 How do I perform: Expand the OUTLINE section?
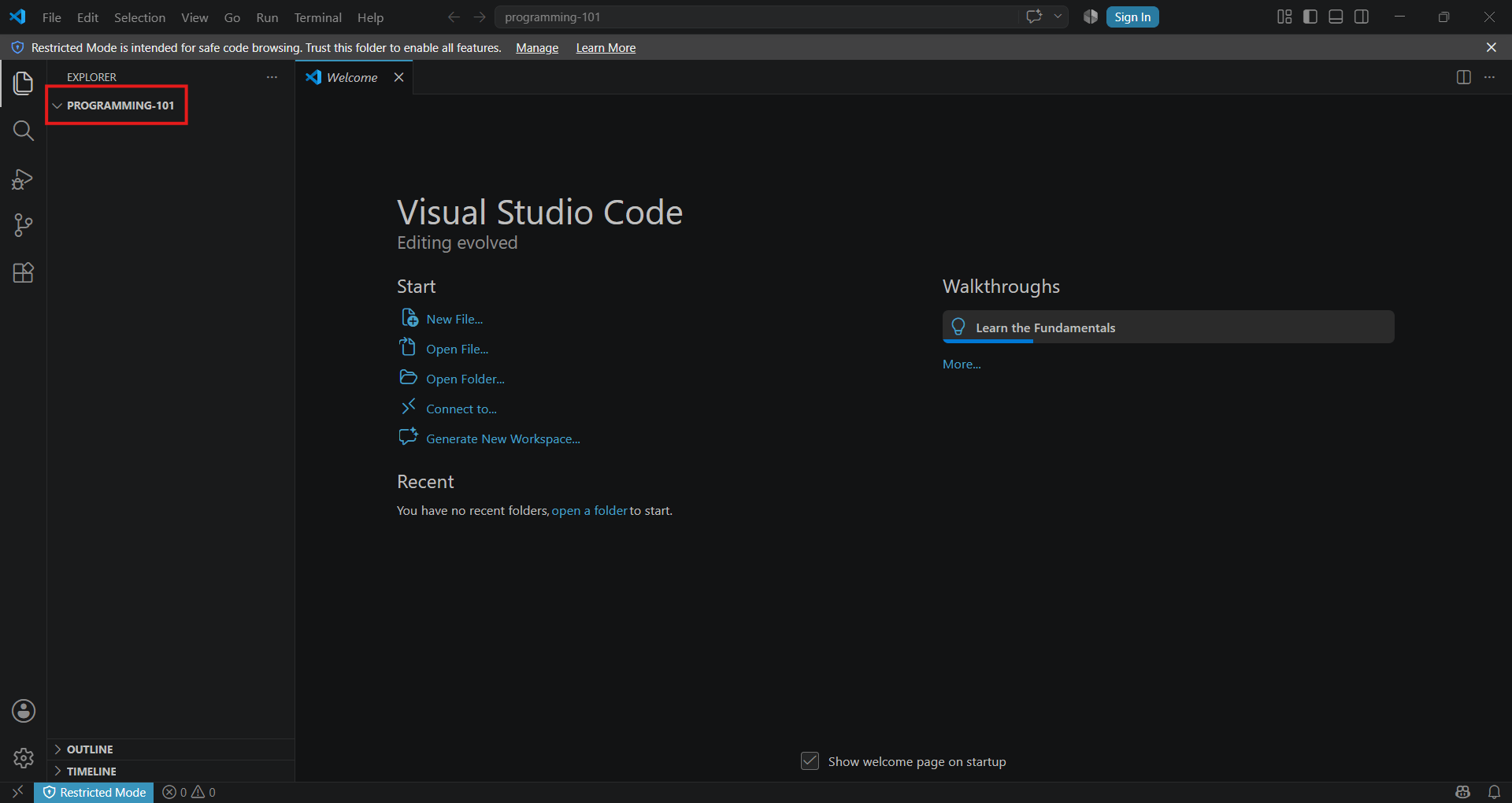click(170, 749)
